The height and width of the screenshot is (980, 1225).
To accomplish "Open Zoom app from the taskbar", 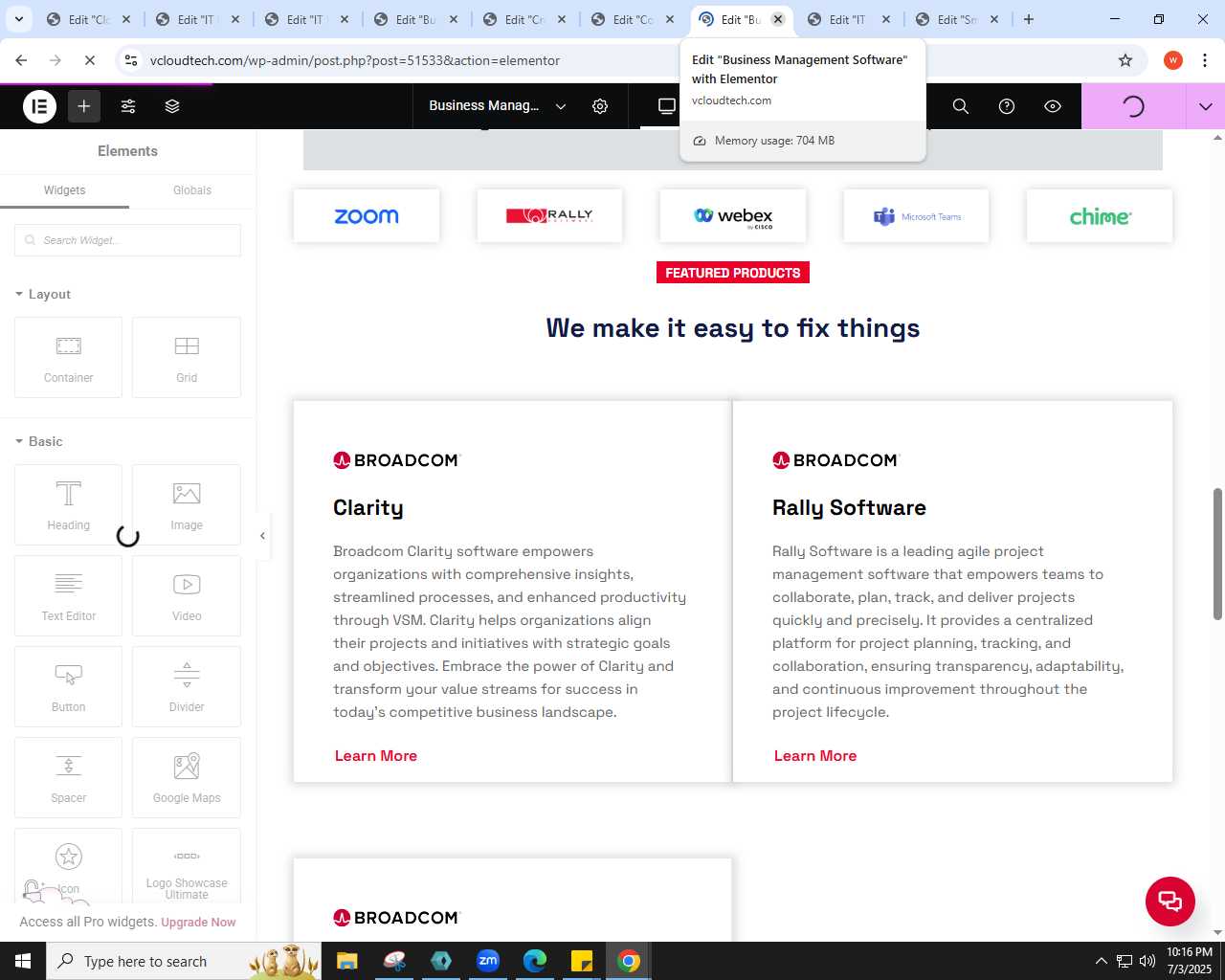I will 488,961.
